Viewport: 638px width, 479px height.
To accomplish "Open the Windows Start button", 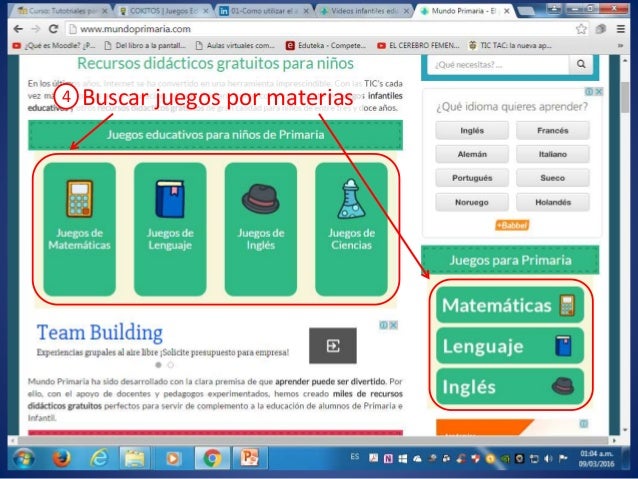I will [24, 459].
